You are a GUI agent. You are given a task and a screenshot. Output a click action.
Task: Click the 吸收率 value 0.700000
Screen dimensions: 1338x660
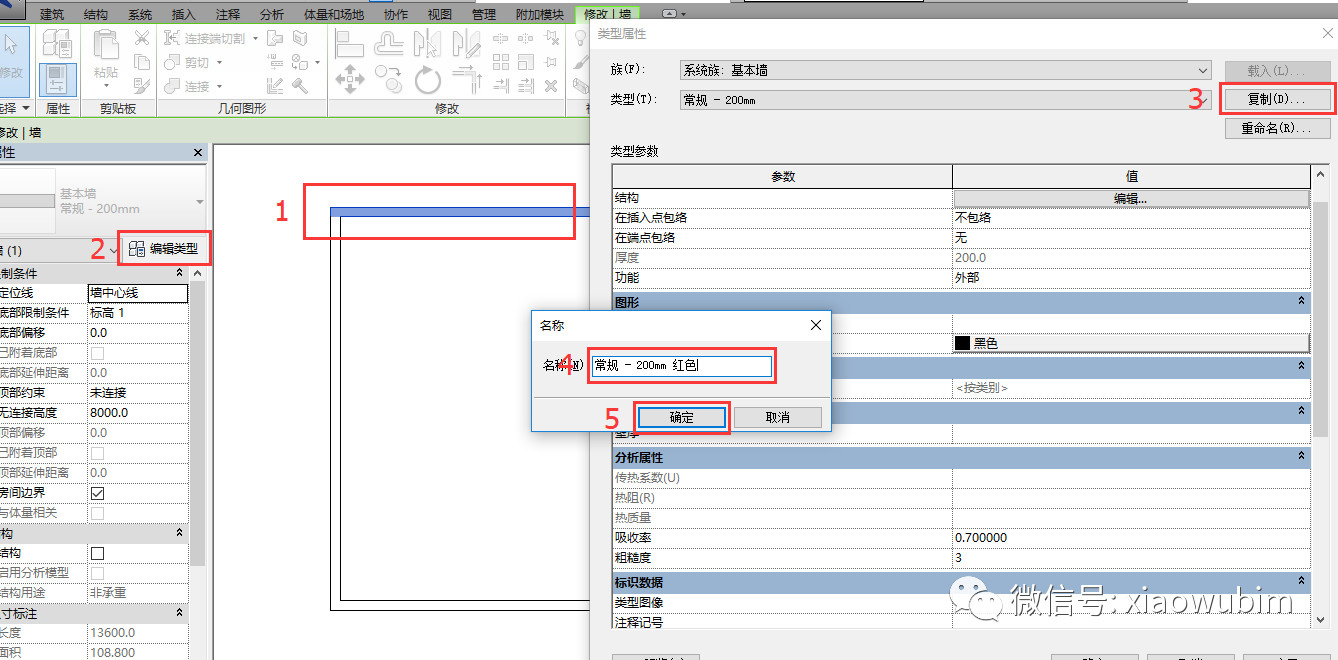[x=1131, y=538]
